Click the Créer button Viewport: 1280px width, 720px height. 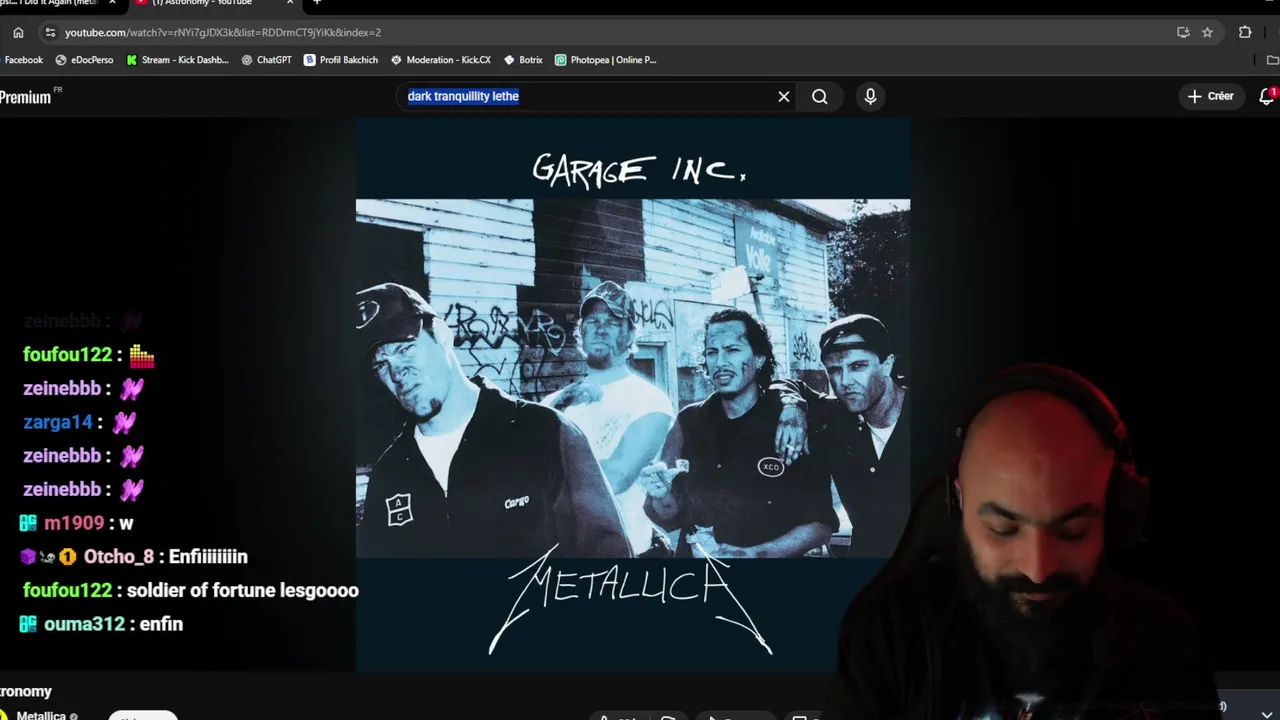pos(1211,96)
